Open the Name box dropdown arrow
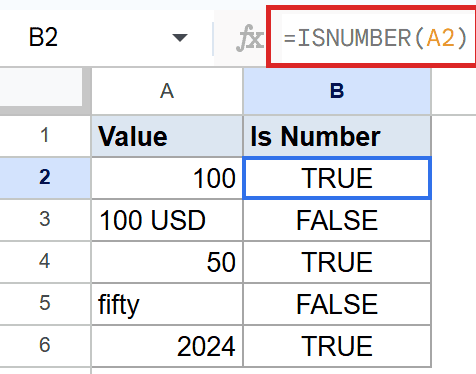The height and width of the screenshot is (374, 476). point(180,38)
